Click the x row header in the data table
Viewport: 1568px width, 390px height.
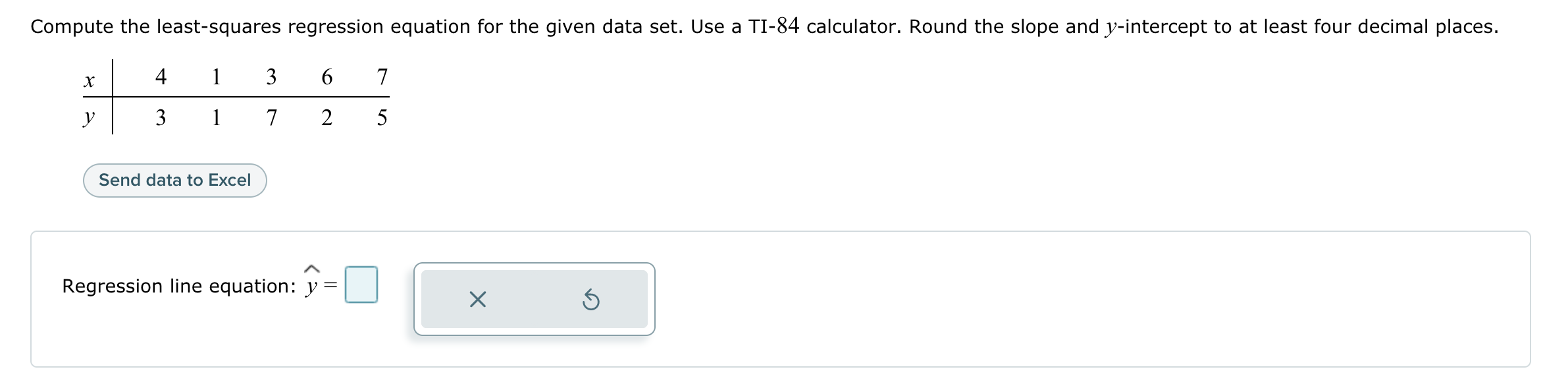coord(90,78)
